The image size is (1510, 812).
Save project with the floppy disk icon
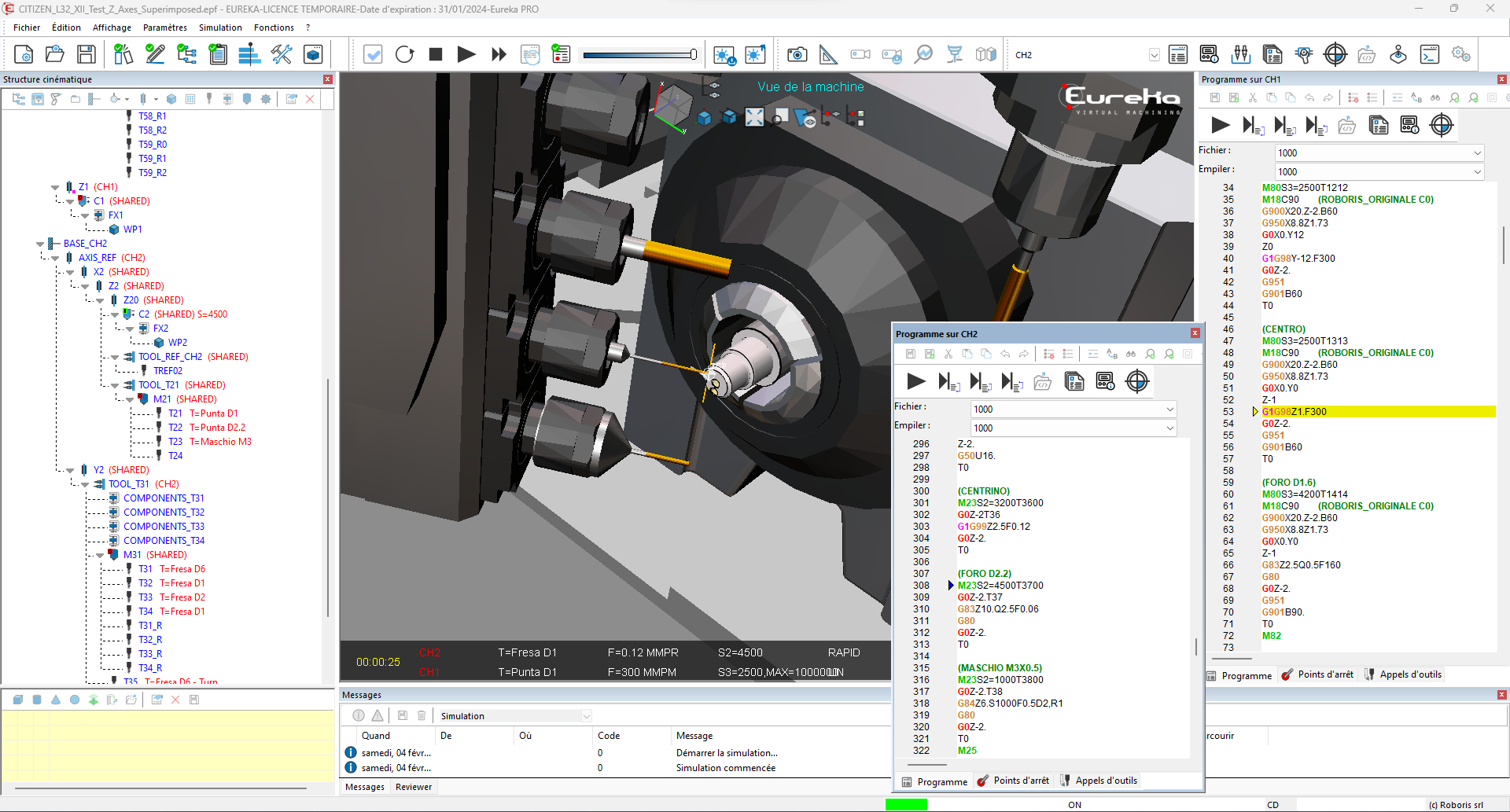pyautogui.click(x=87, y=54)
